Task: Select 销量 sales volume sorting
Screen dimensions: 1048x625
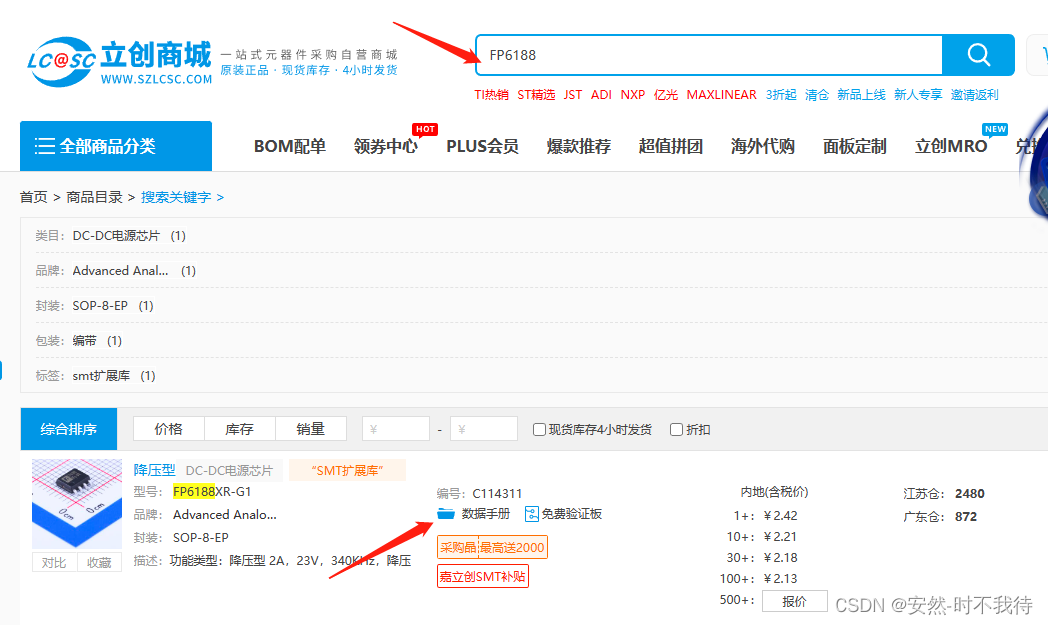Action: [x=311, y=428]
